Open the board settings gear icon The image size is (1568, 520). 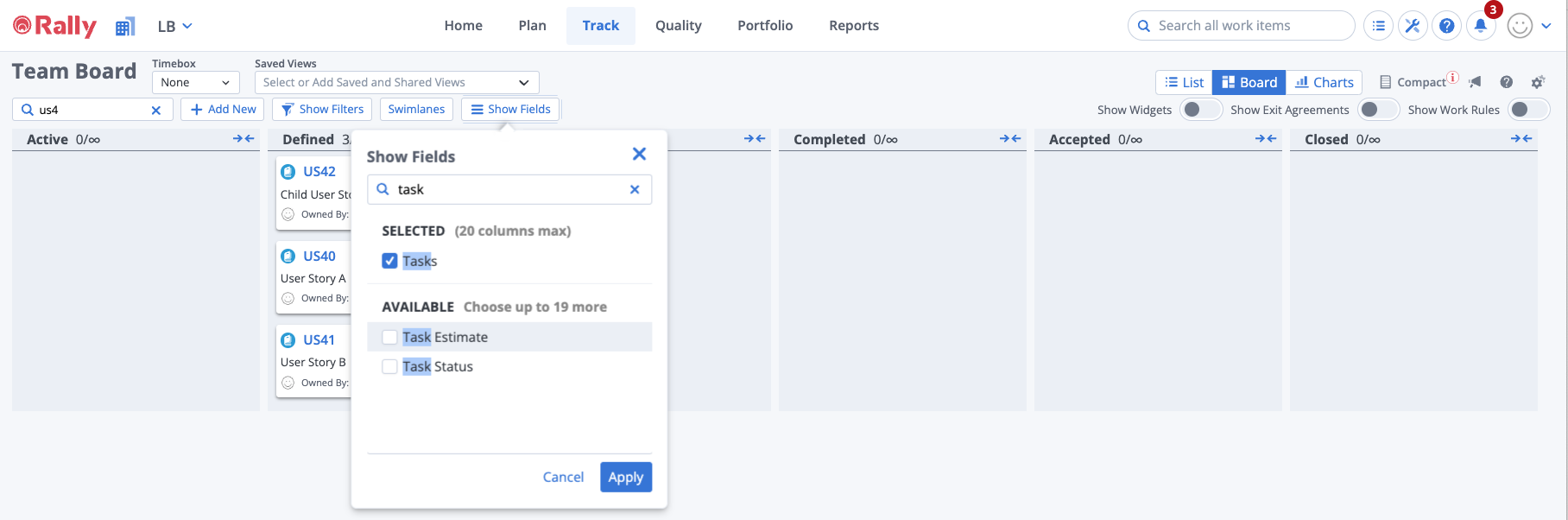point(1538,82)
